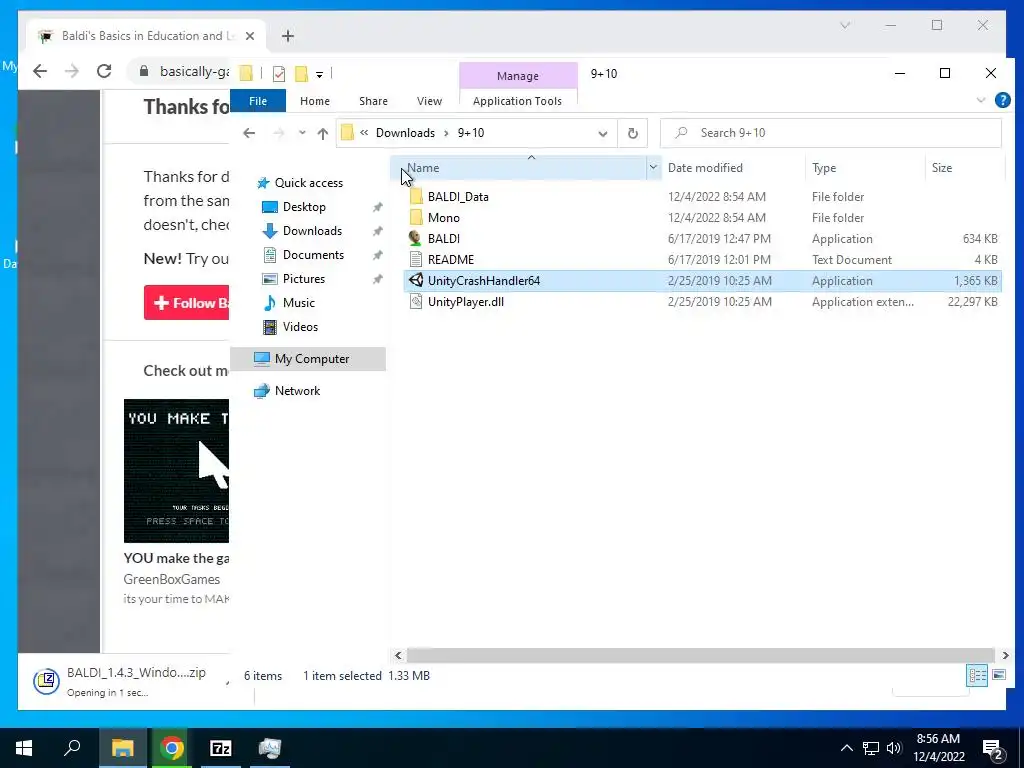Select Network in navigation pane
The image size is (1024, 768).
point(297,391)
